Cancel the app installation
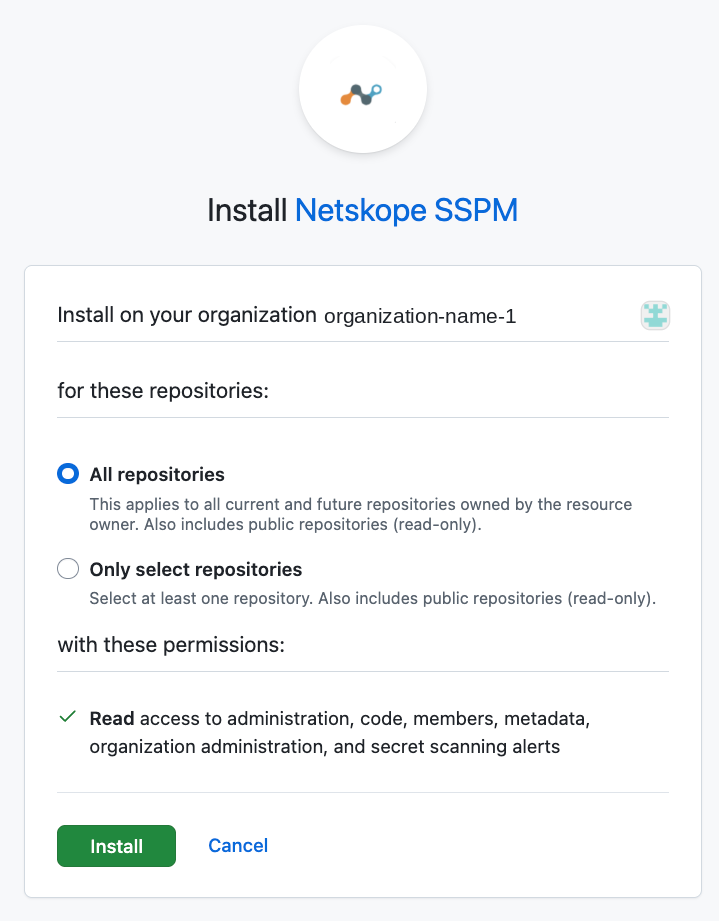719x921 pixels. tap(238, 845)
